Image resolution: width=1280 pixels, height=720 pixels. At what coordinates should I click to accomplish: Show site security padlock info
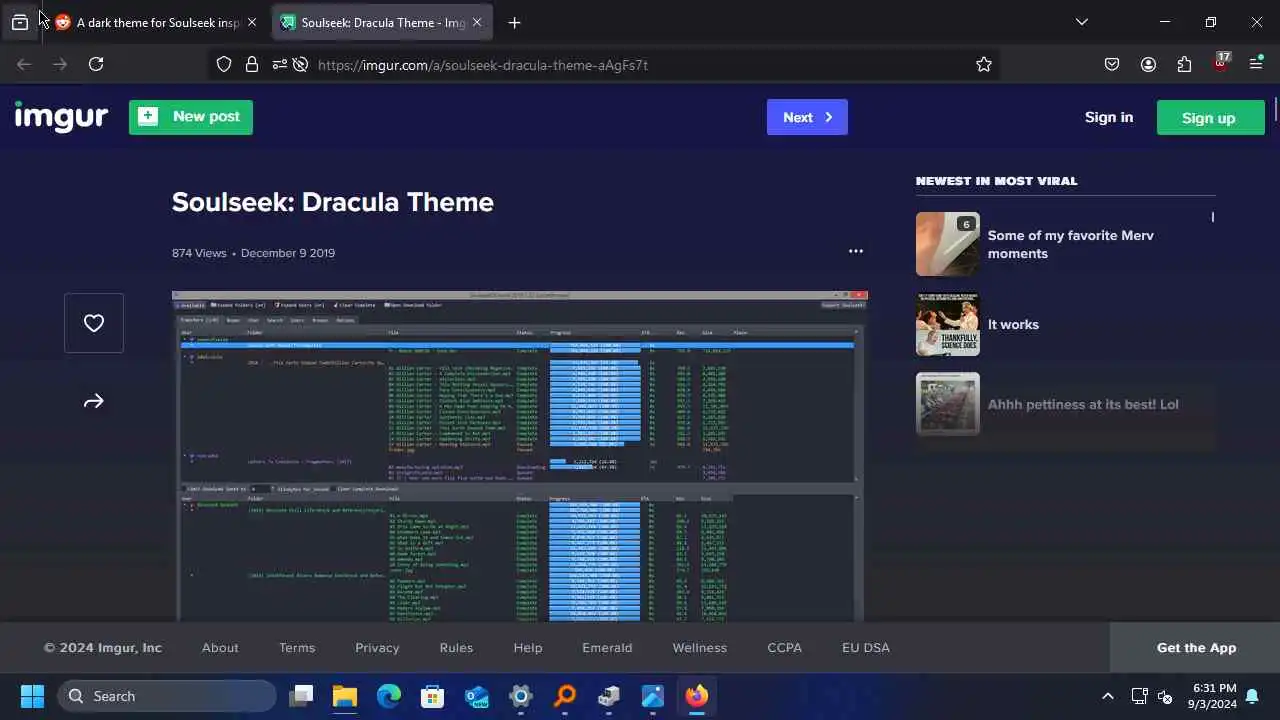(x=252, y=64)
